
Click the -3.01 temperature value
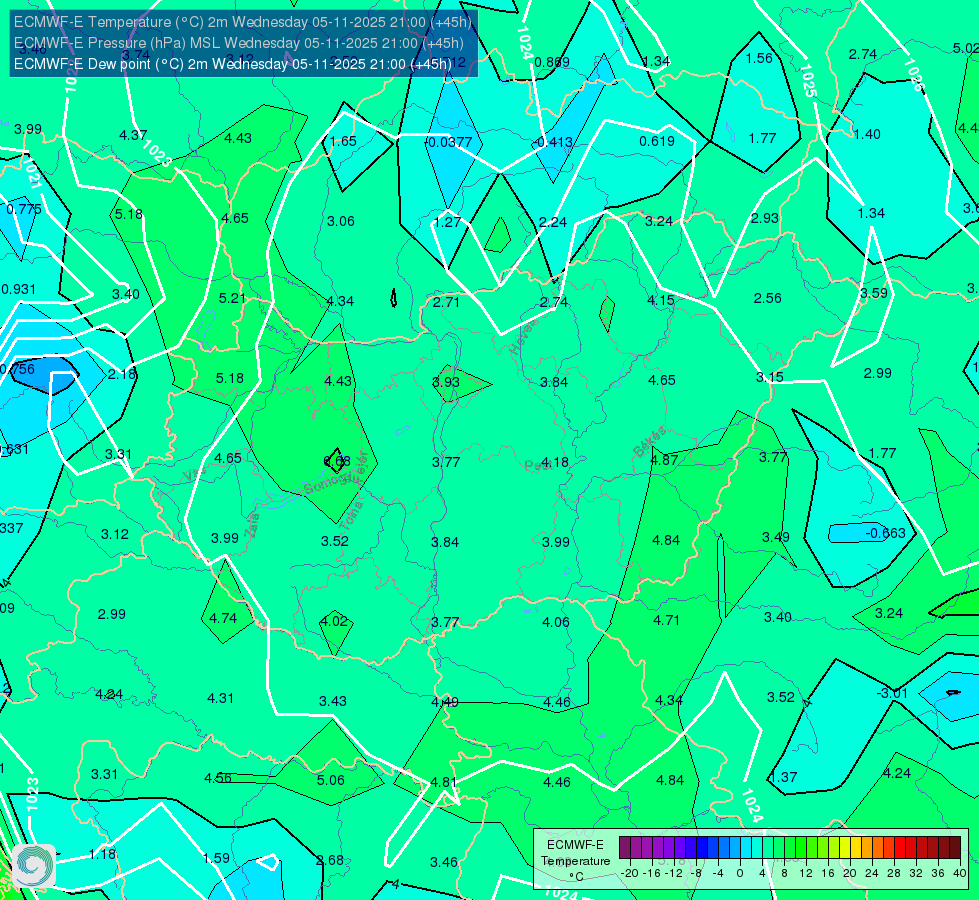tap(892, 694)
